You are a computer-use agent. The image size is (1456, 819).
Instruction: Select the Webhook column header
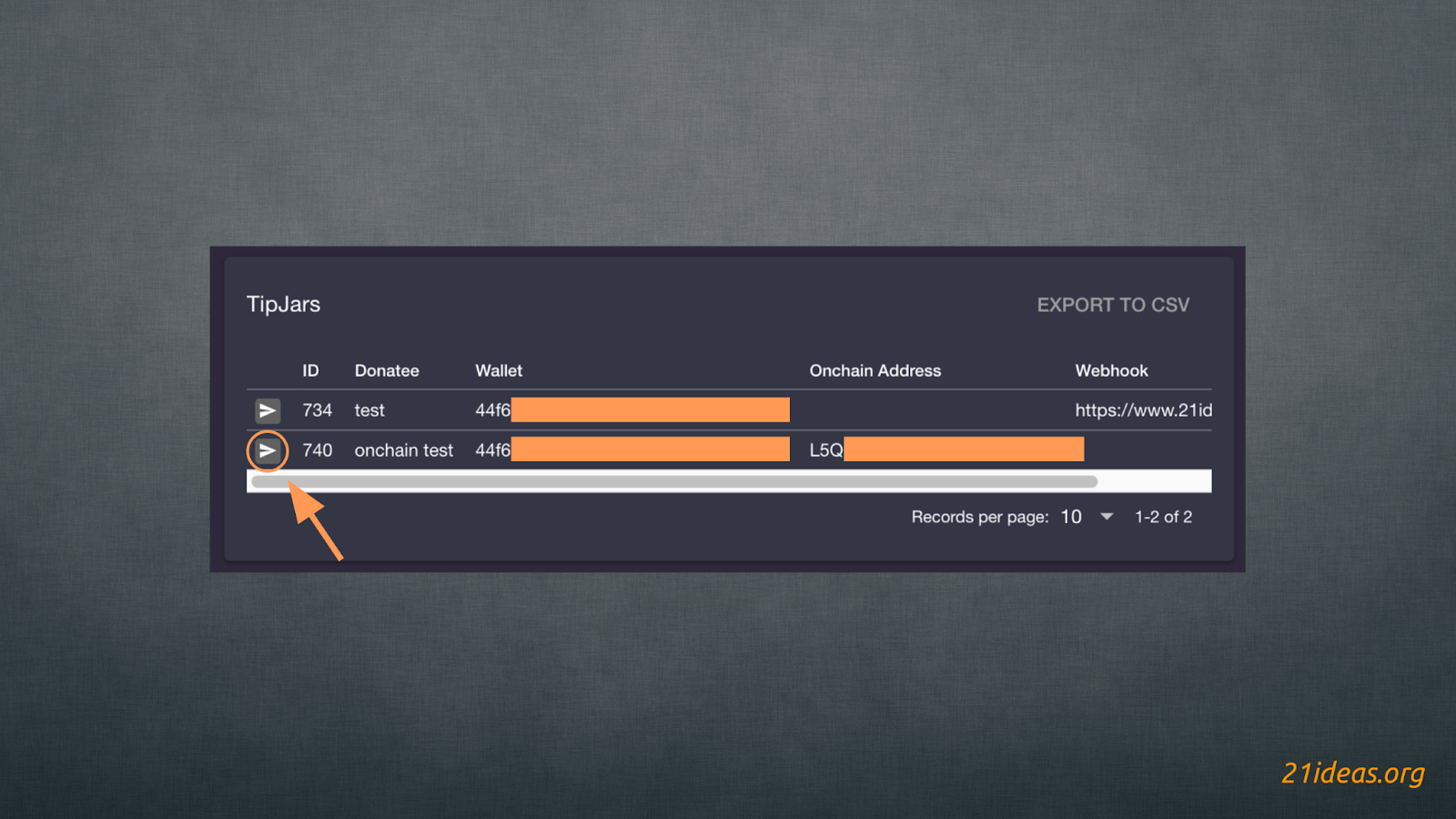click(1111, 370)
